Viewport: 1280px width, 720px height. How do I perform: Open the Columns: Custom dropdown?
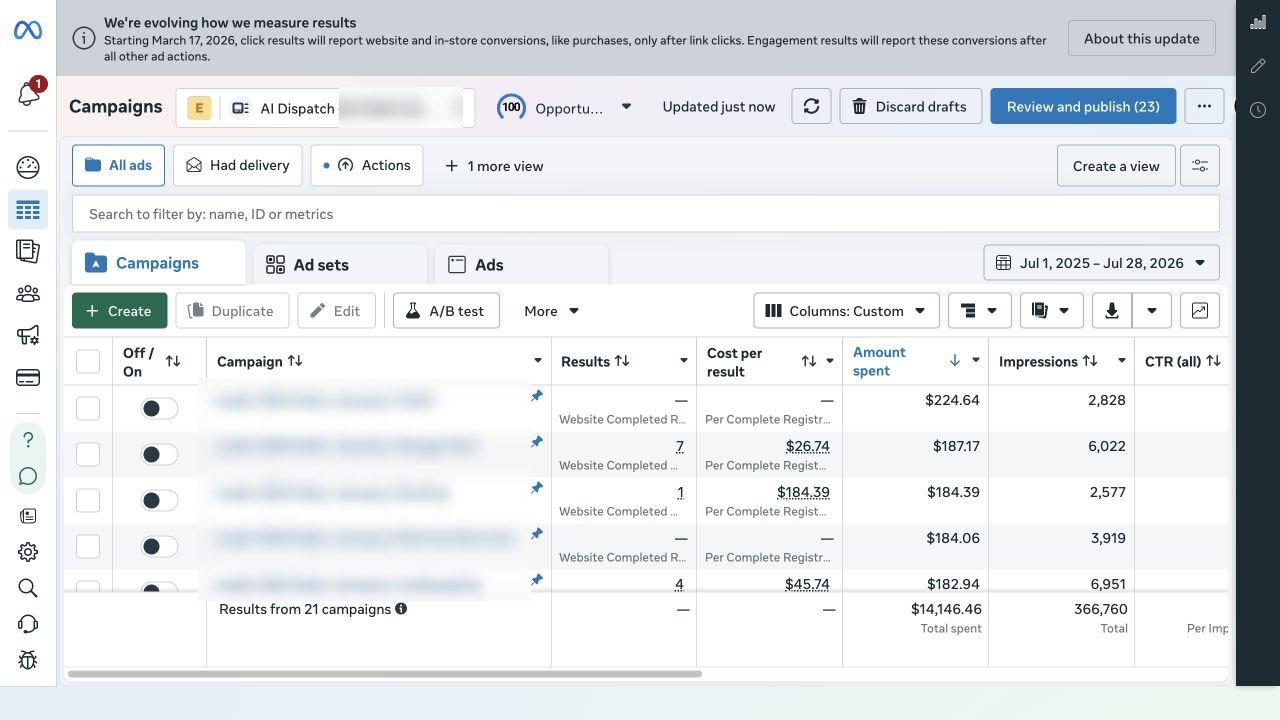(846, 311)
